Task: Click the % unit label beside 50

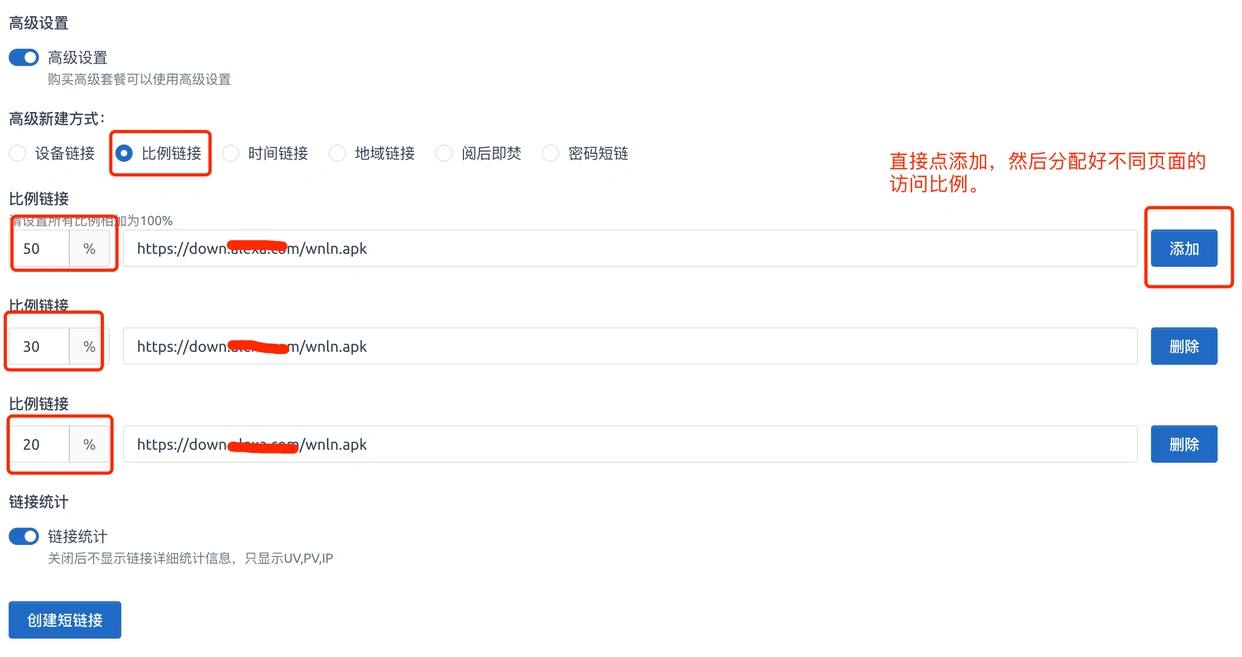Action: (x=90, y=248)
